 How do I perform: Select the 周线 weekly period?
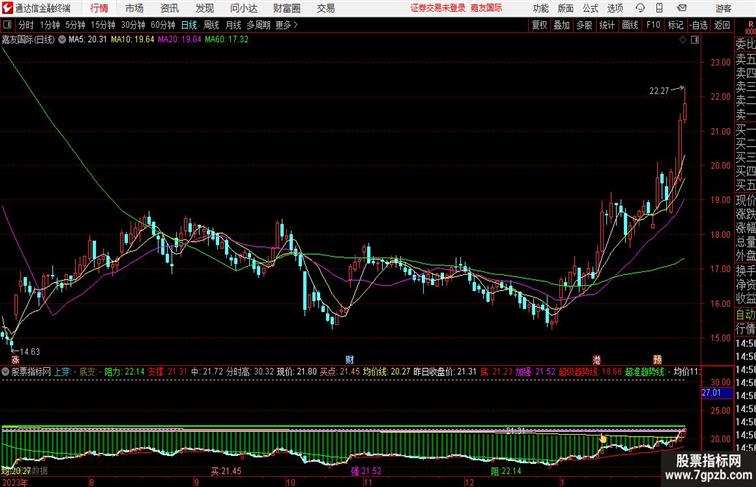click(x=211, y=25)
